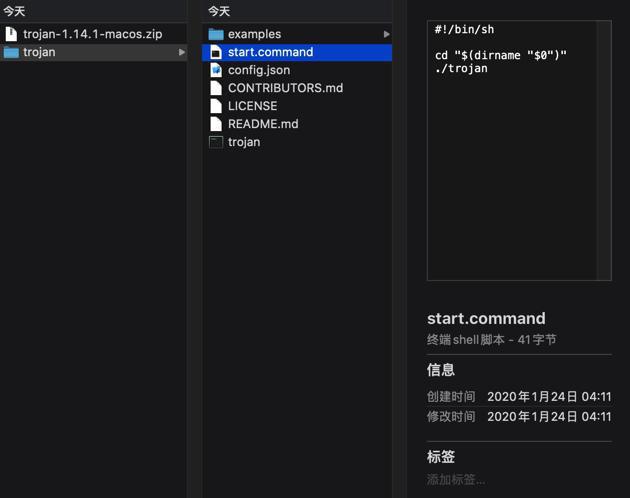Click the start.command title in preview pane
The width and height of the screenshot is (630, 498).
pos(486,318)
